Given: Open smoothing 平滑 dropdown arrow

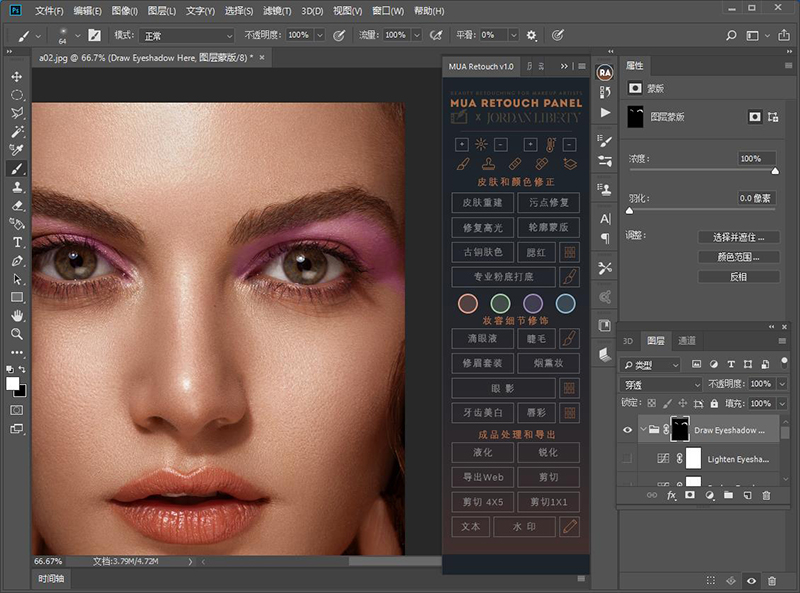Looking at the screenshot, I should (x=513, y=35).
